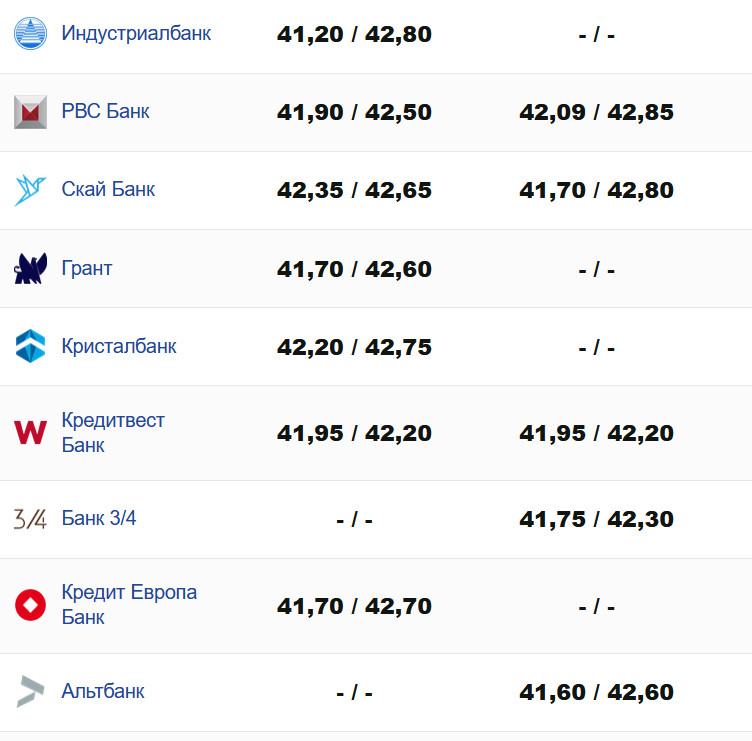752x741 pixels.
Task: Follow the Грант bank name link
Action: pyautogui.click(x=87, y=268)
